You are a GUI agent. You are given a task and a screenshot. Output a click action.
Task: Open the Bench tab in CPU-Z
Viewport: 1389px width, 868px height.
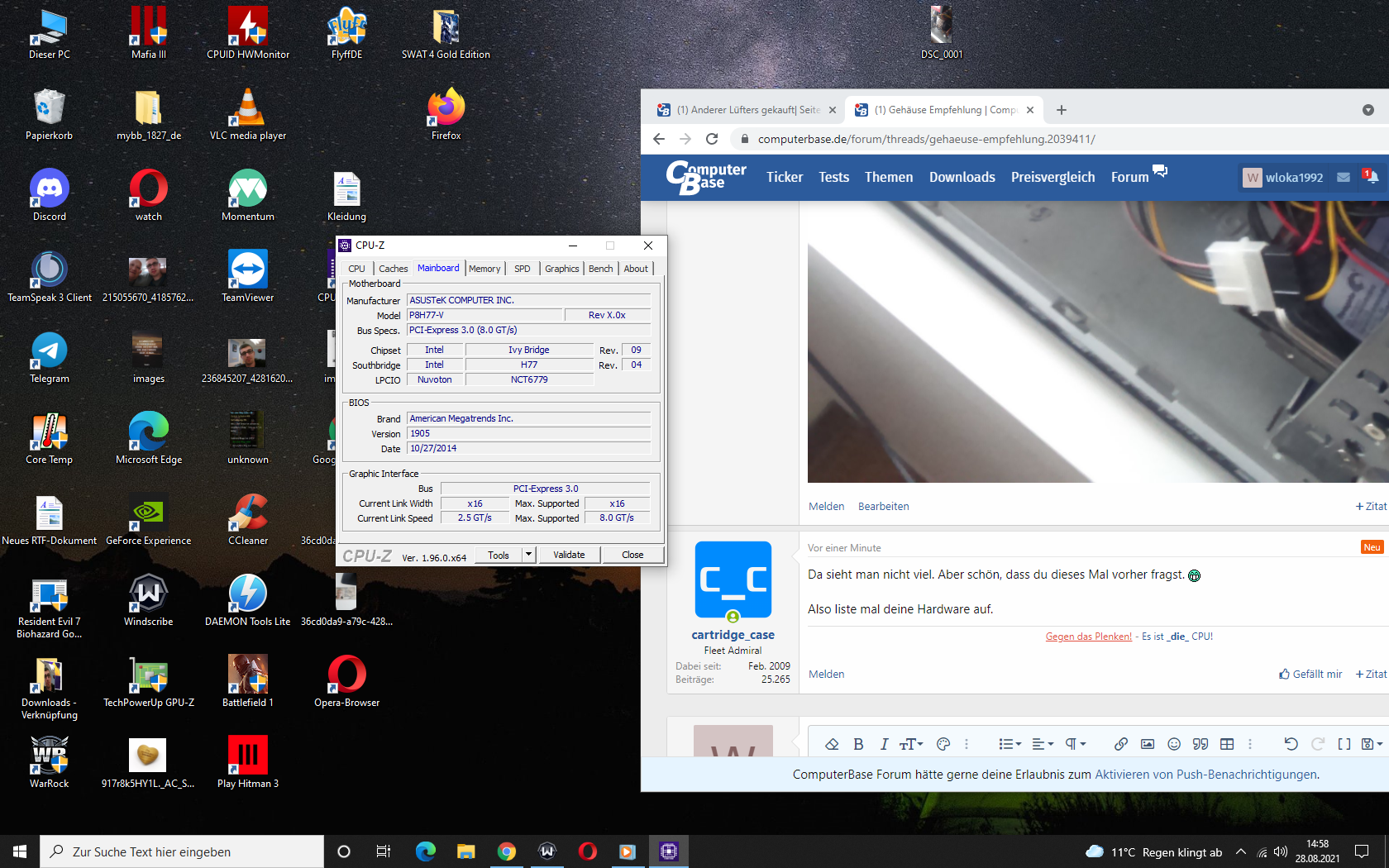(x=601, y=269)
